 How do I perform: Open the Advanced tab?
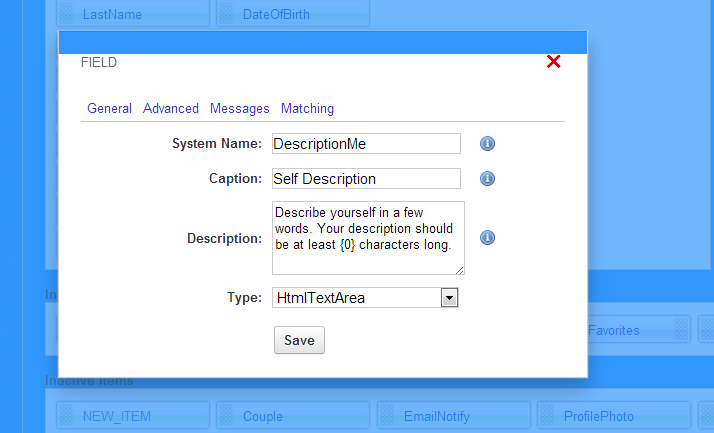[x=171, y=108]
